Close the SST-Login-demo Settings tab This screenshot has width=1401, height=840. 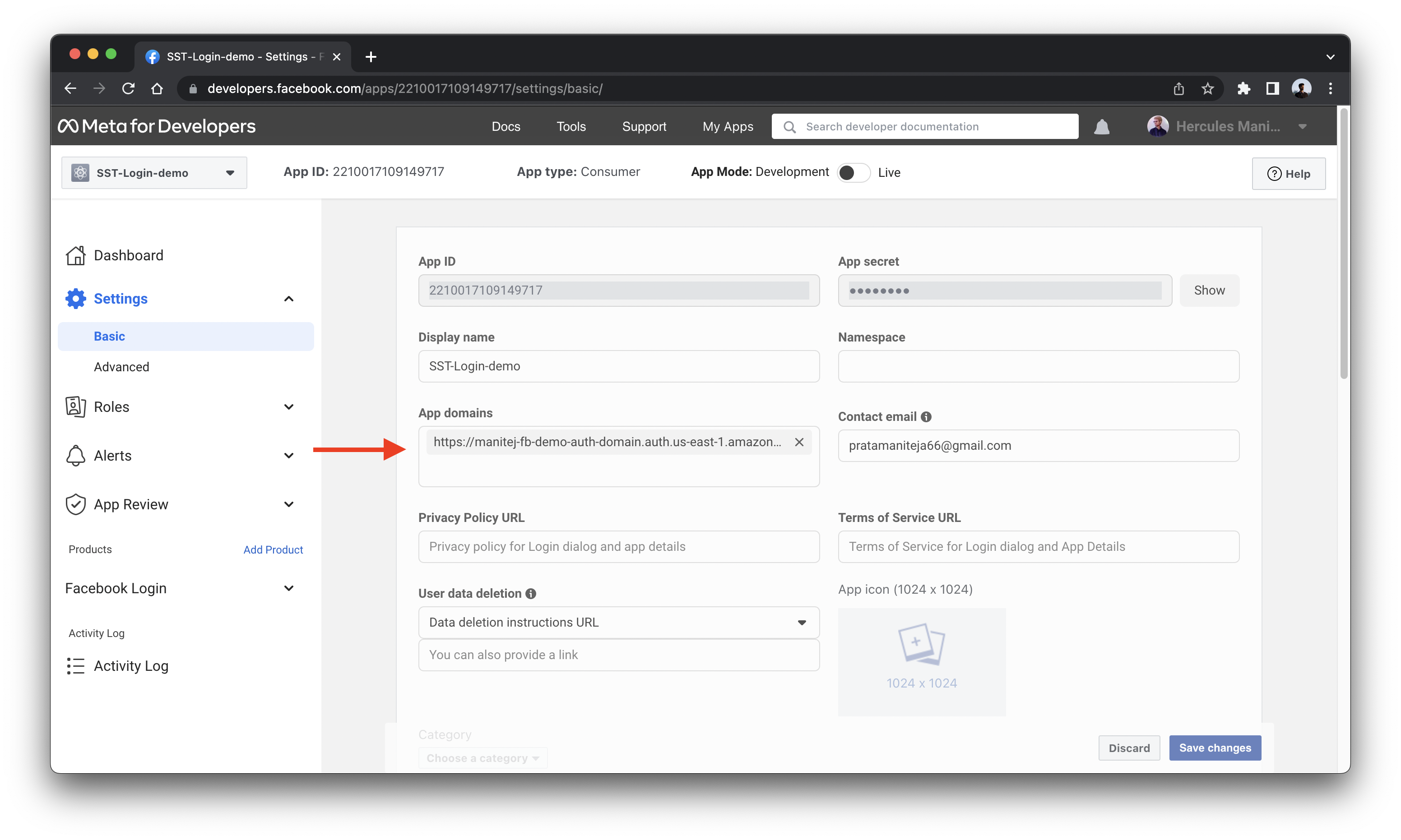[336, 56]
